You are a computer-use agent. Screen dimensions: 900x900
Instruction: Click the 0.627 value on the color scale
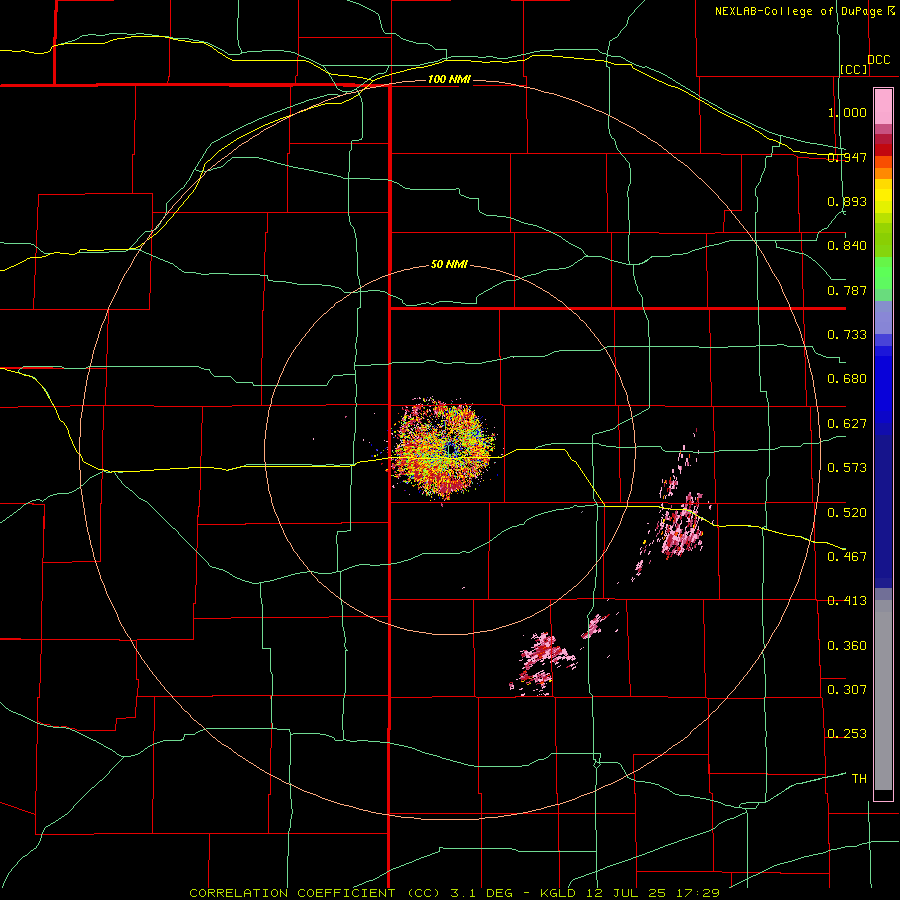(847, 424)
